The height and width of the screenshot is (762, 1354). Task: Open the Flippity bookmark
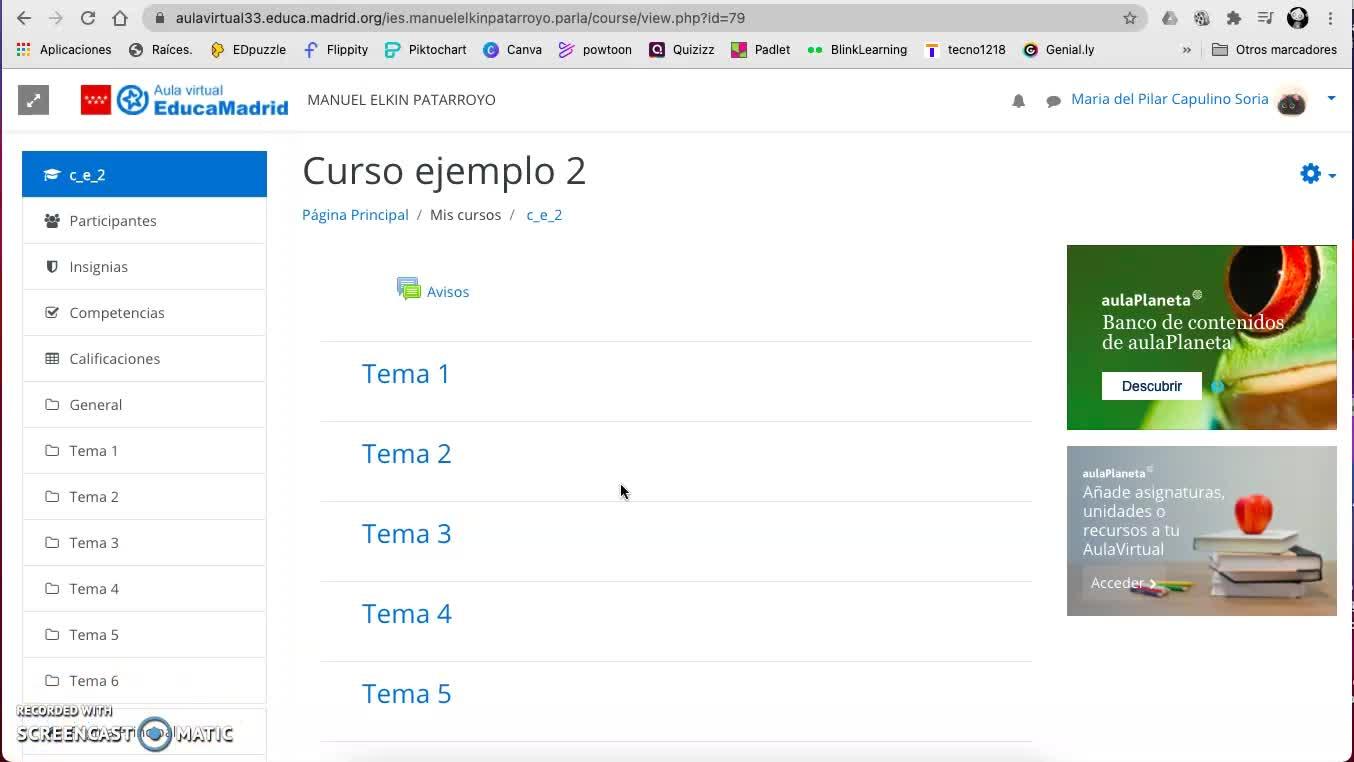click(x=336, y=50)
